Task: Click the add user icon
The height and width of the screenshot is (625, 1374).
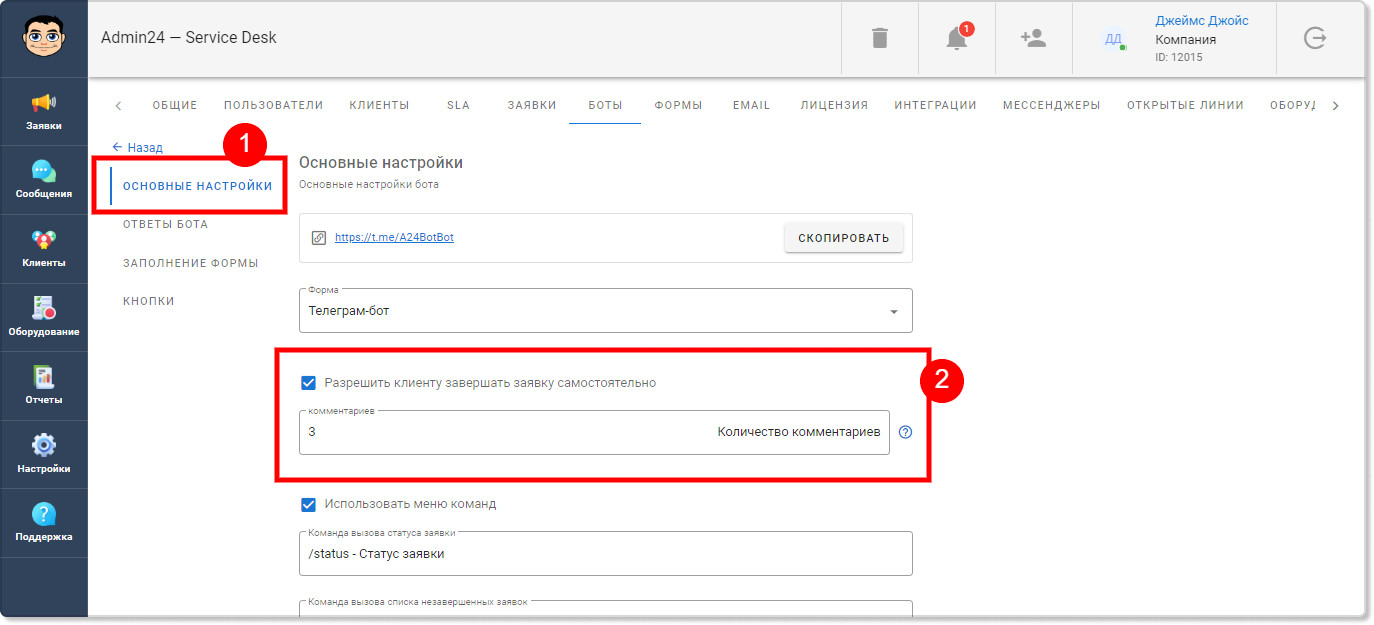Action: point(1032,38)
